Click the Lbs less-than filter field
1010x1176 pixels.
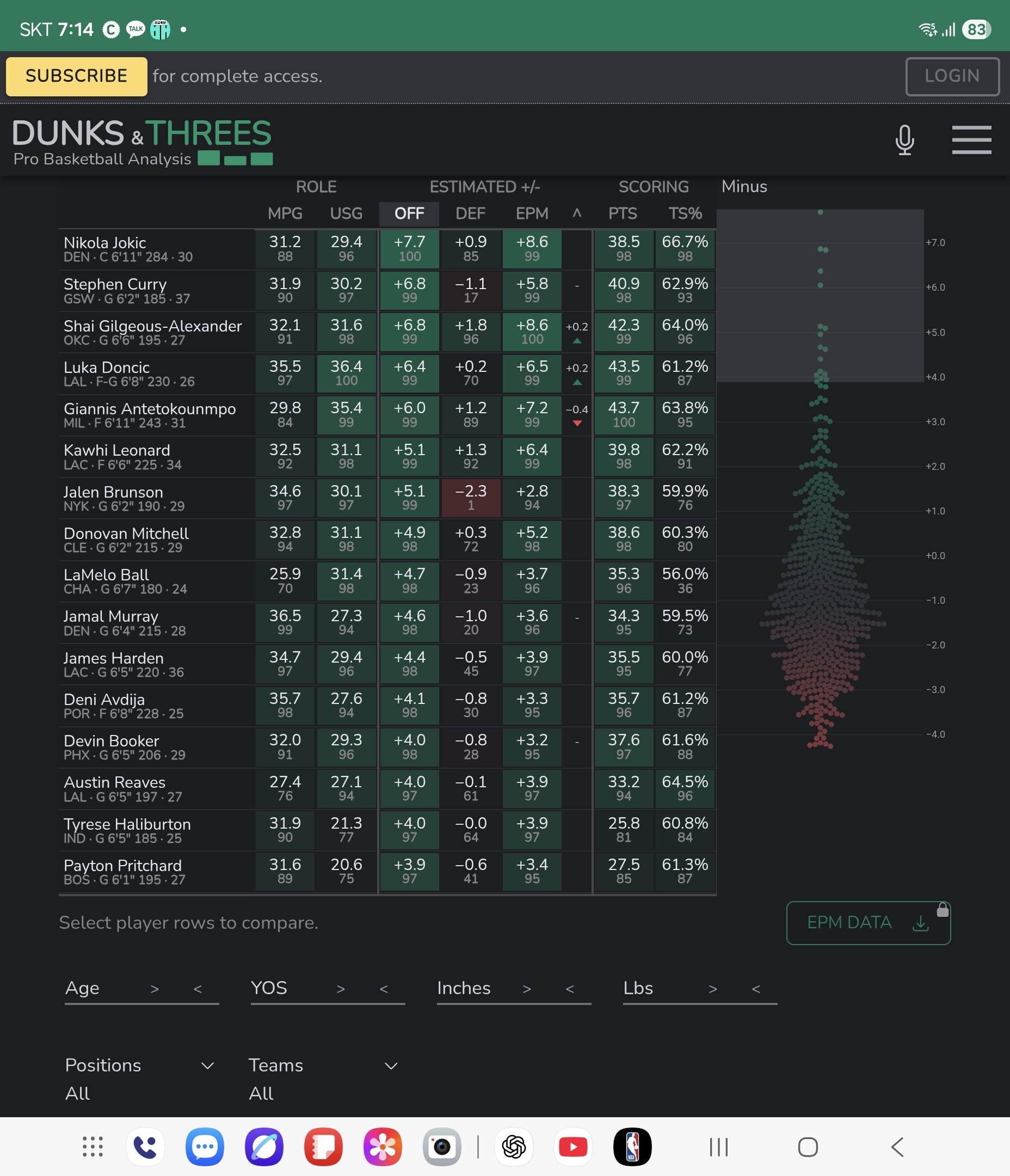(756, 989)
